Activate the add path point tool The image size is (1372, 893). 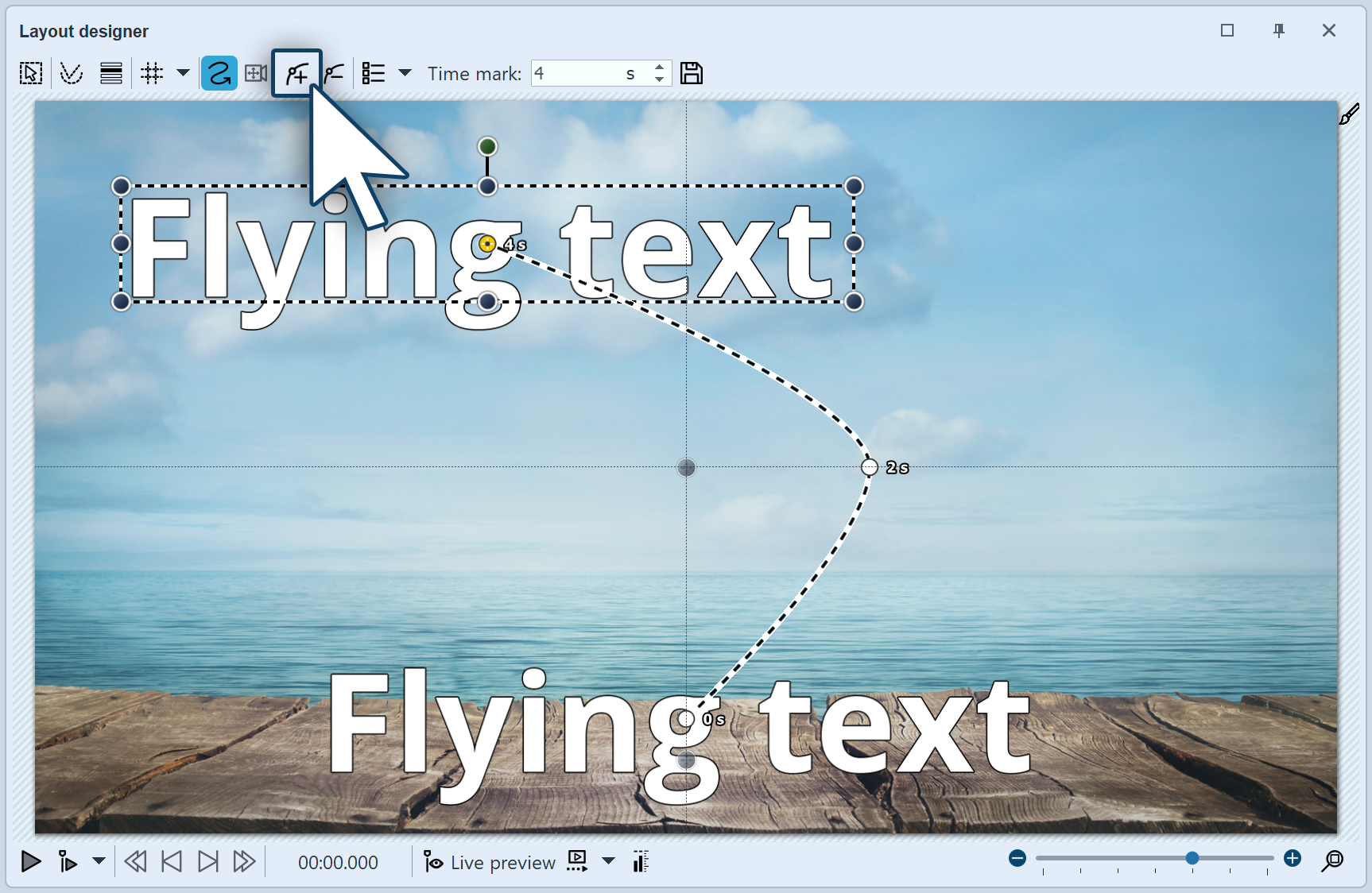pos(296,73)
